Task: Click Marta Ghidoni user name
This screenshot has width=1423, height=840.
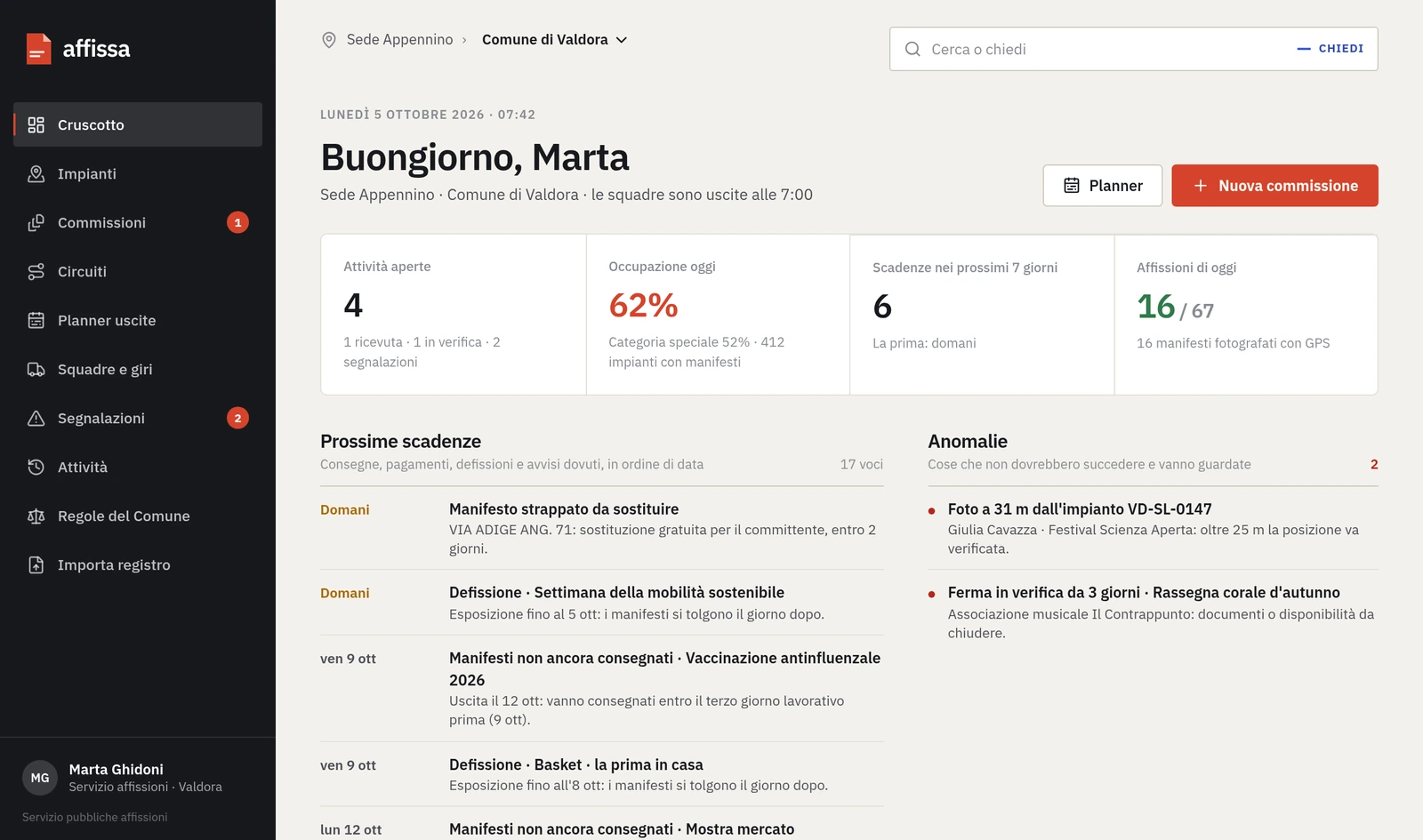Action: 117,770
